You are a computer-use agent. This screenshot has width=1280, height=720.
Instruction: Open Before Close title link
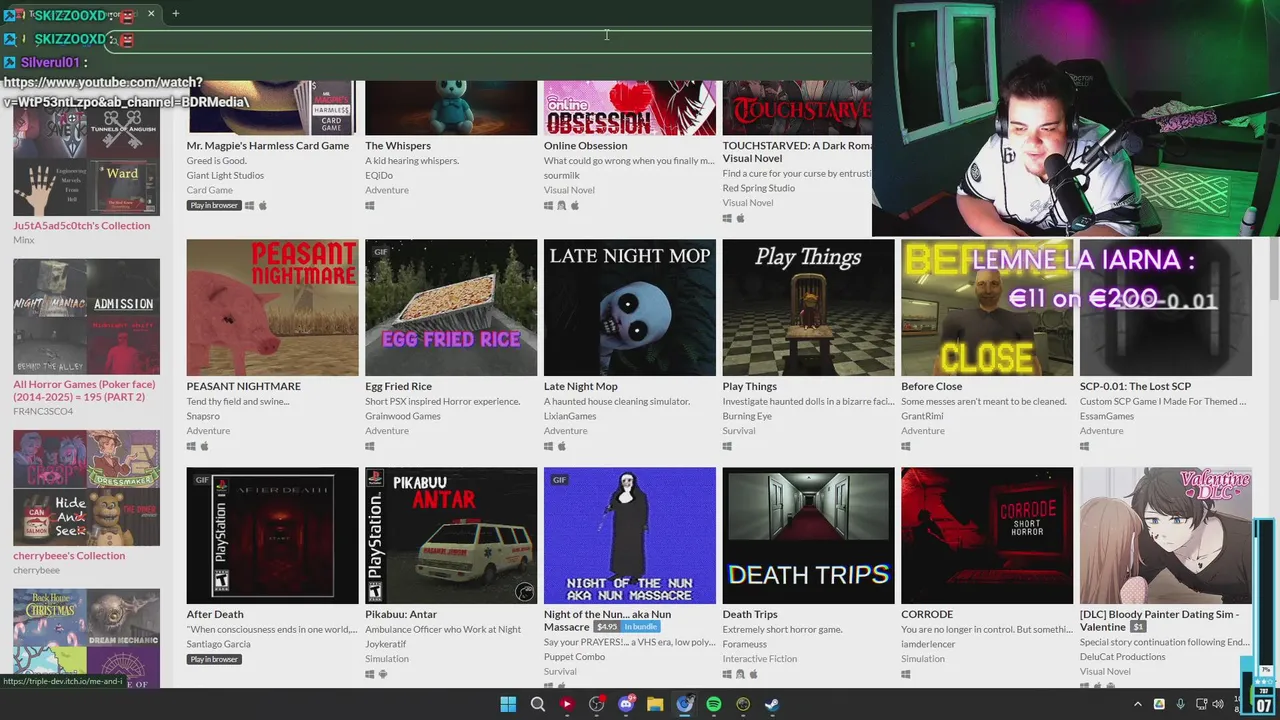click(x=931, y=386)
